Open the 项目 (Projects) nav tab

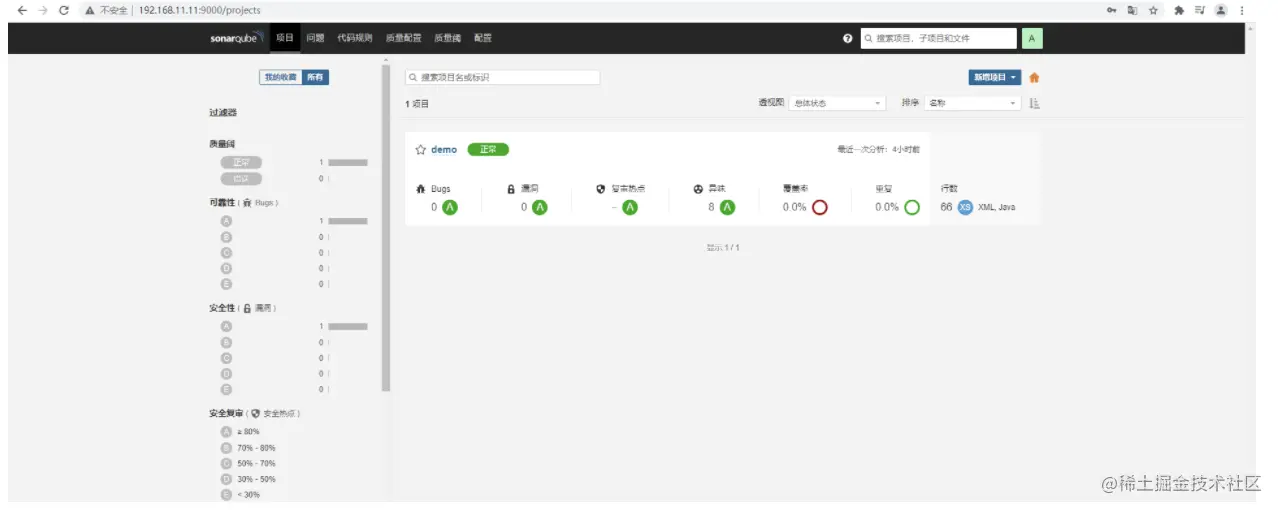pyautogui.click(x=285, y=38)
